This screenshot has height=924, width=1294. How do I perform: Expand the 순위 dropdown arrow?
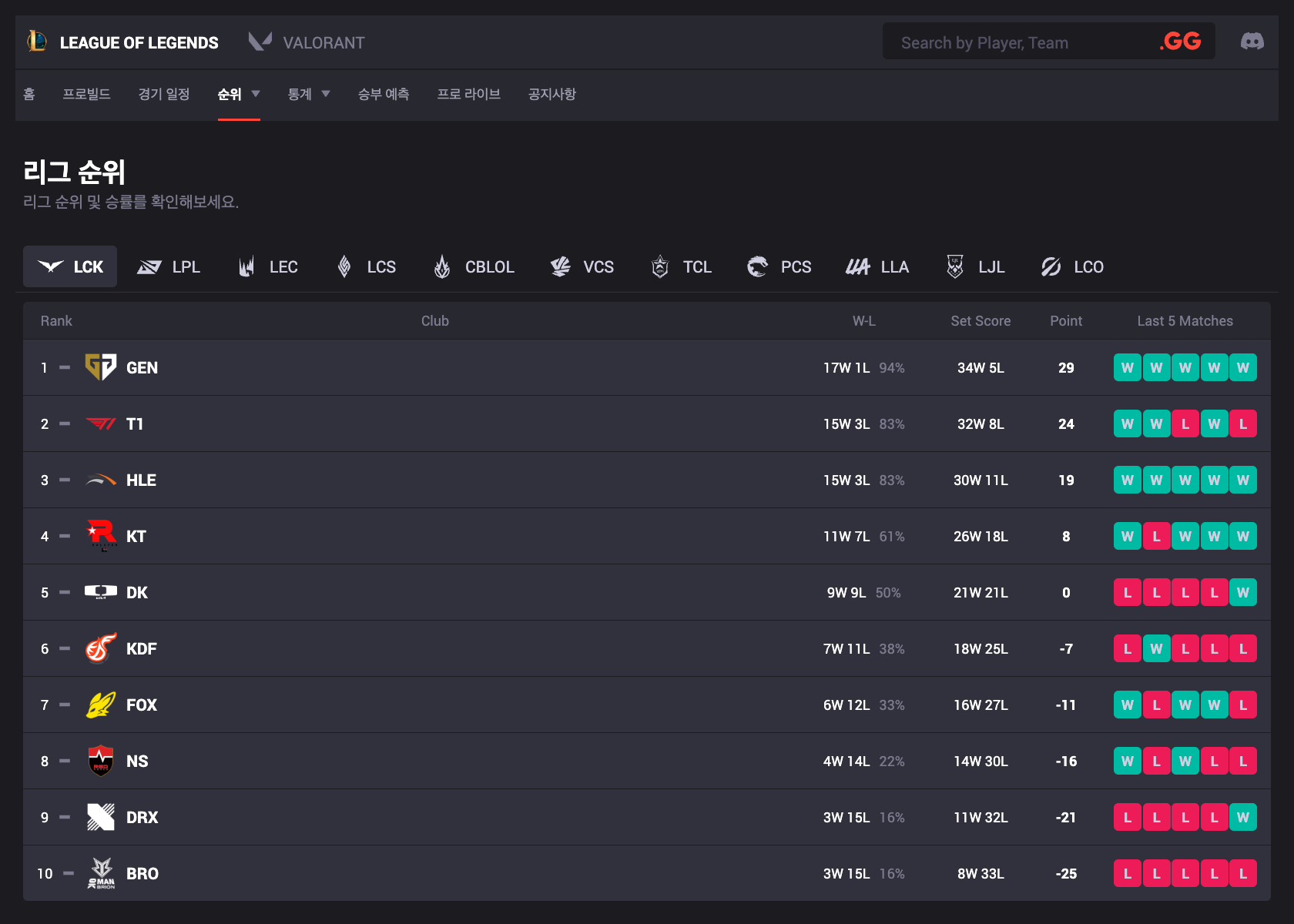point(256,94)
